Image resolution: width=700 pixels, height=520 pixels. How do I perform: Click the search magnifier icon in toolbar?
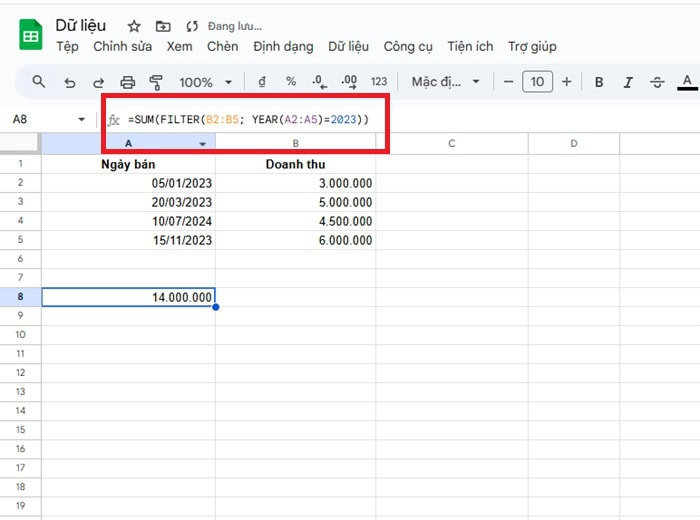(39, 82)
